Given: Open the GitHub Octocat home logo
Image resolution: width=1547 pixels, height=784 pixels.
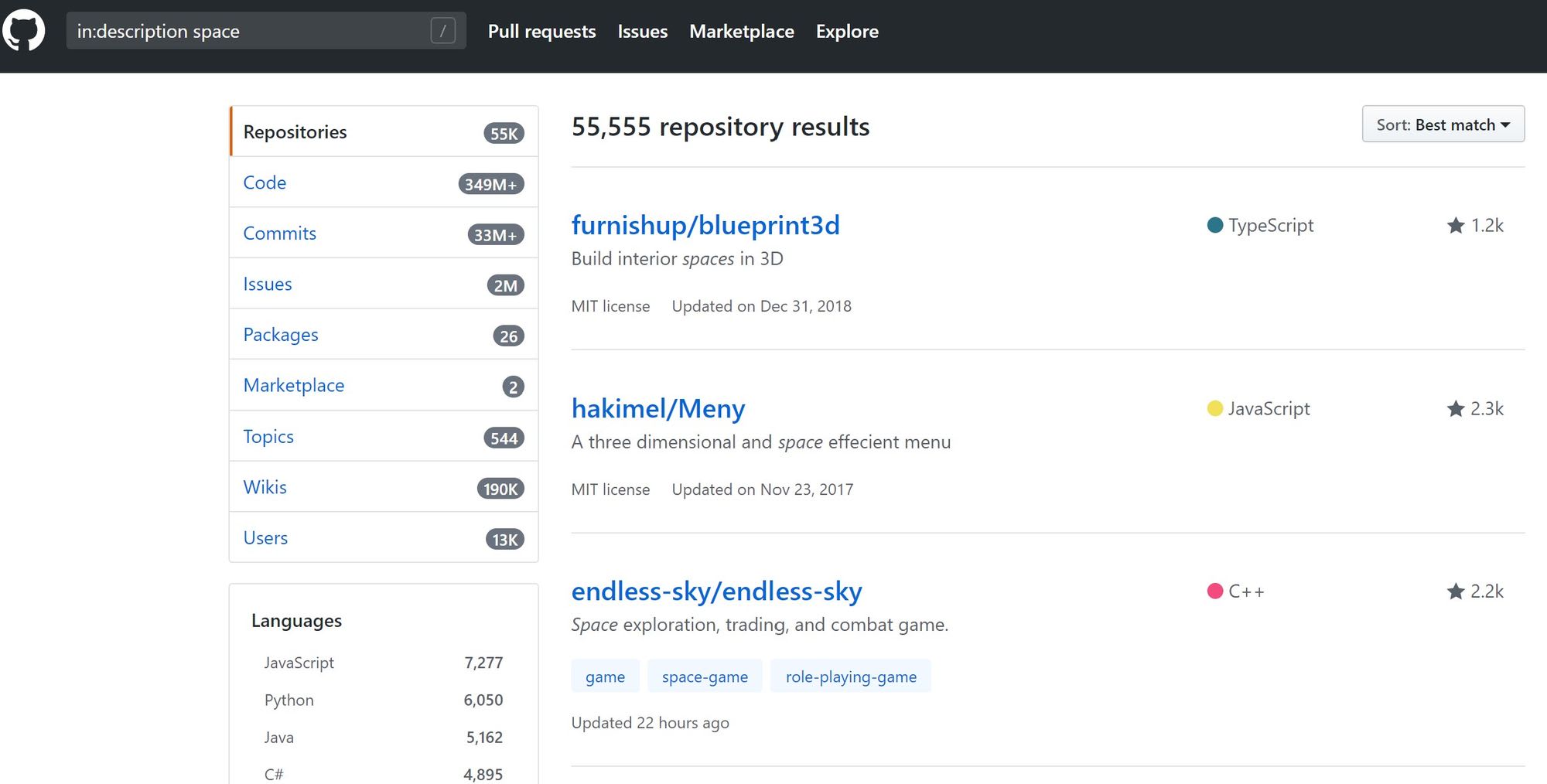Looking at the screenshot, I should tap(24, 31).
